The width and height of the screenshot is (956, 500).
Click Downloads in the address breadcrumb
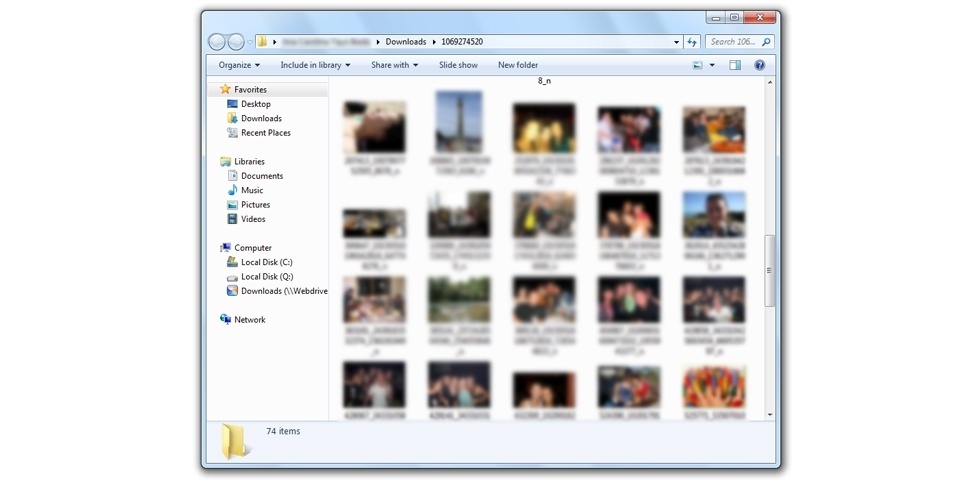click(x=405, y=41)
